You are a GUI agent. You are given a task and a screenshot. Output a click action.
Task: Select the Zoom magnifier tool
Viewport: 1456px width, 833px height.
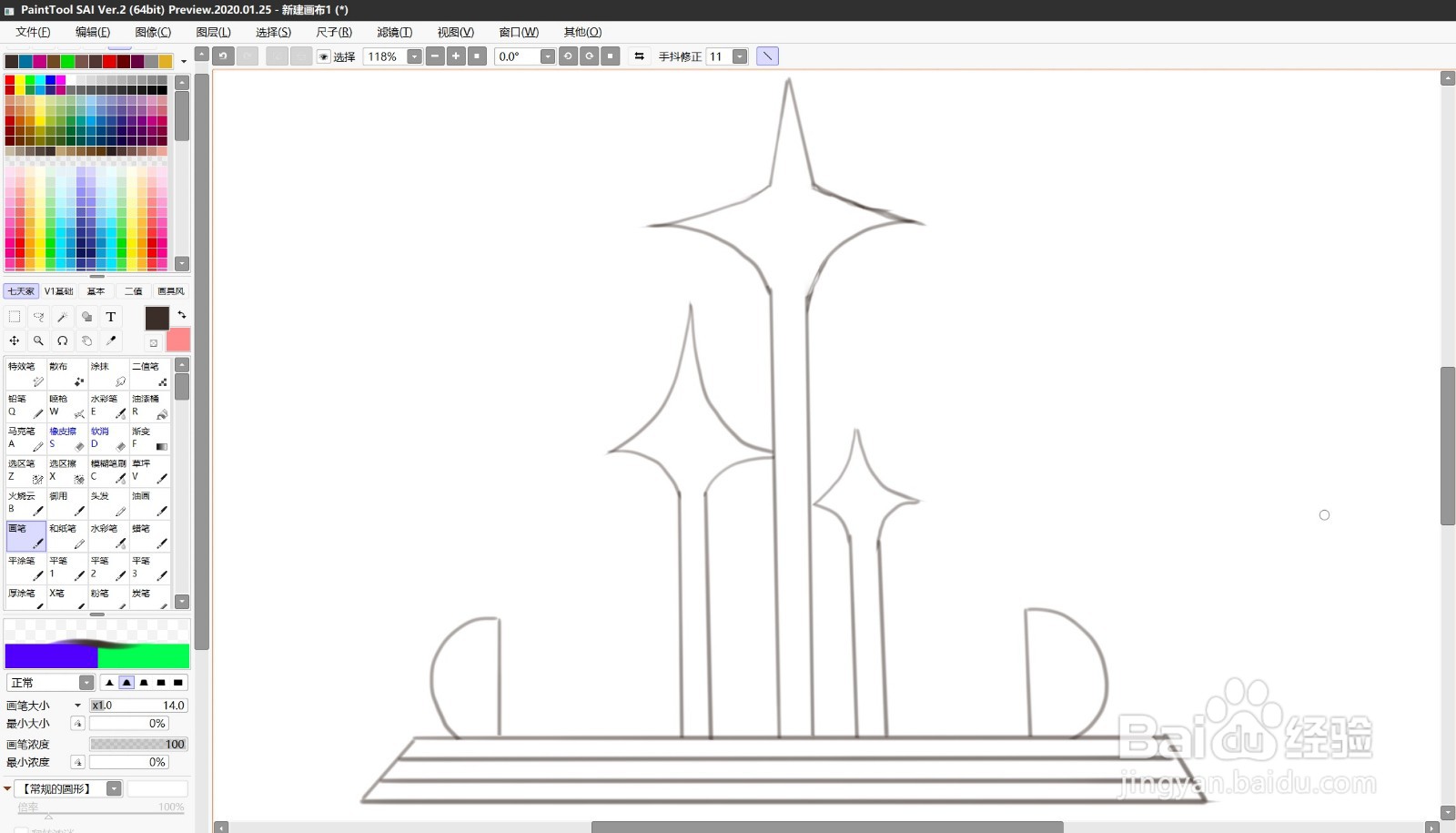38,340
